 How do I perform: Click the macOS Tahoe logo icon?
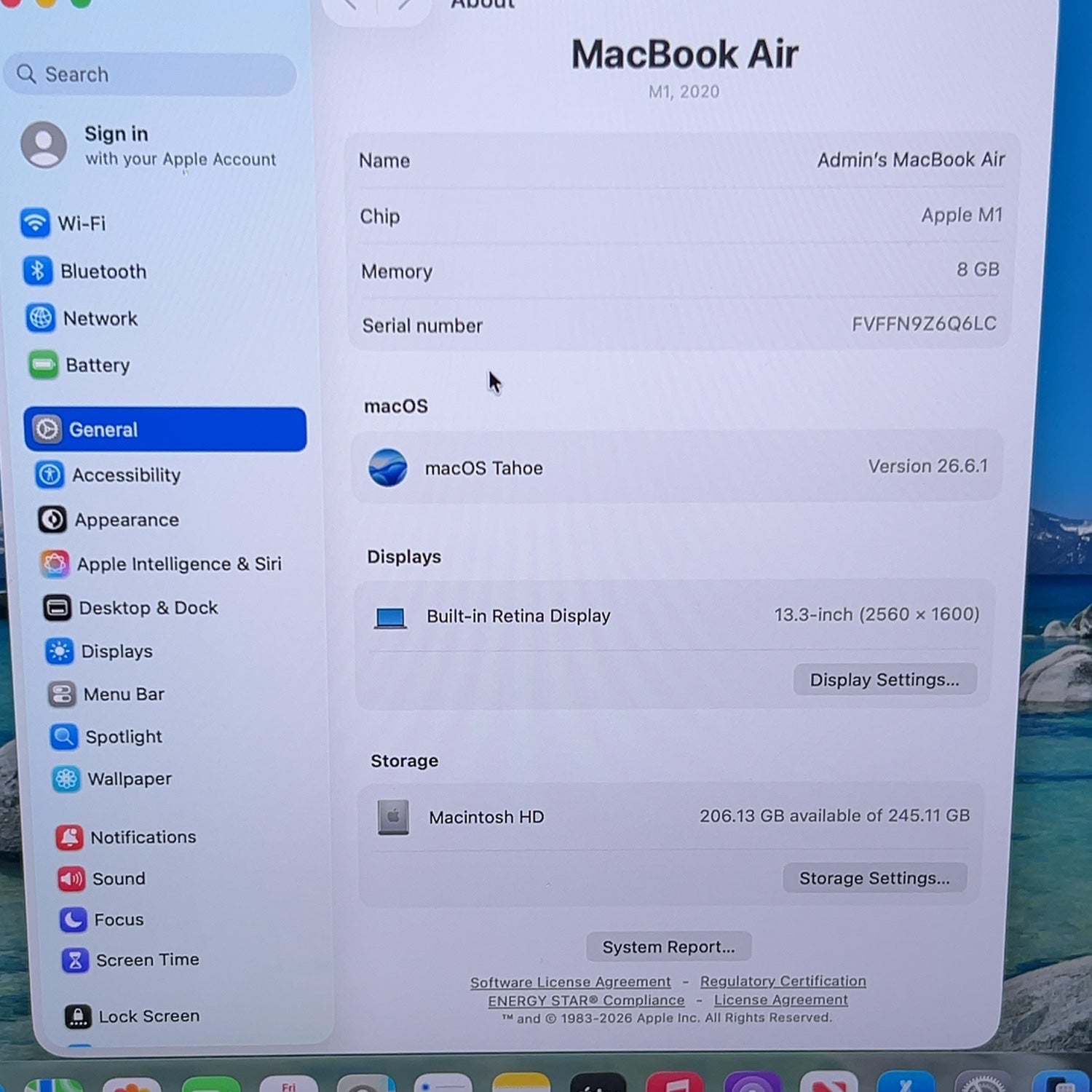click(388, 467)
